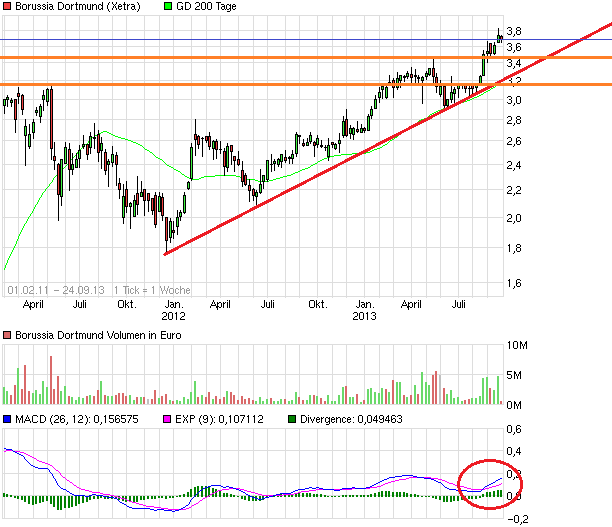Click the 'Jan. 2013' time axis label
The width and height of the screenshot is (612, 527).
click(x=365, y=310)
